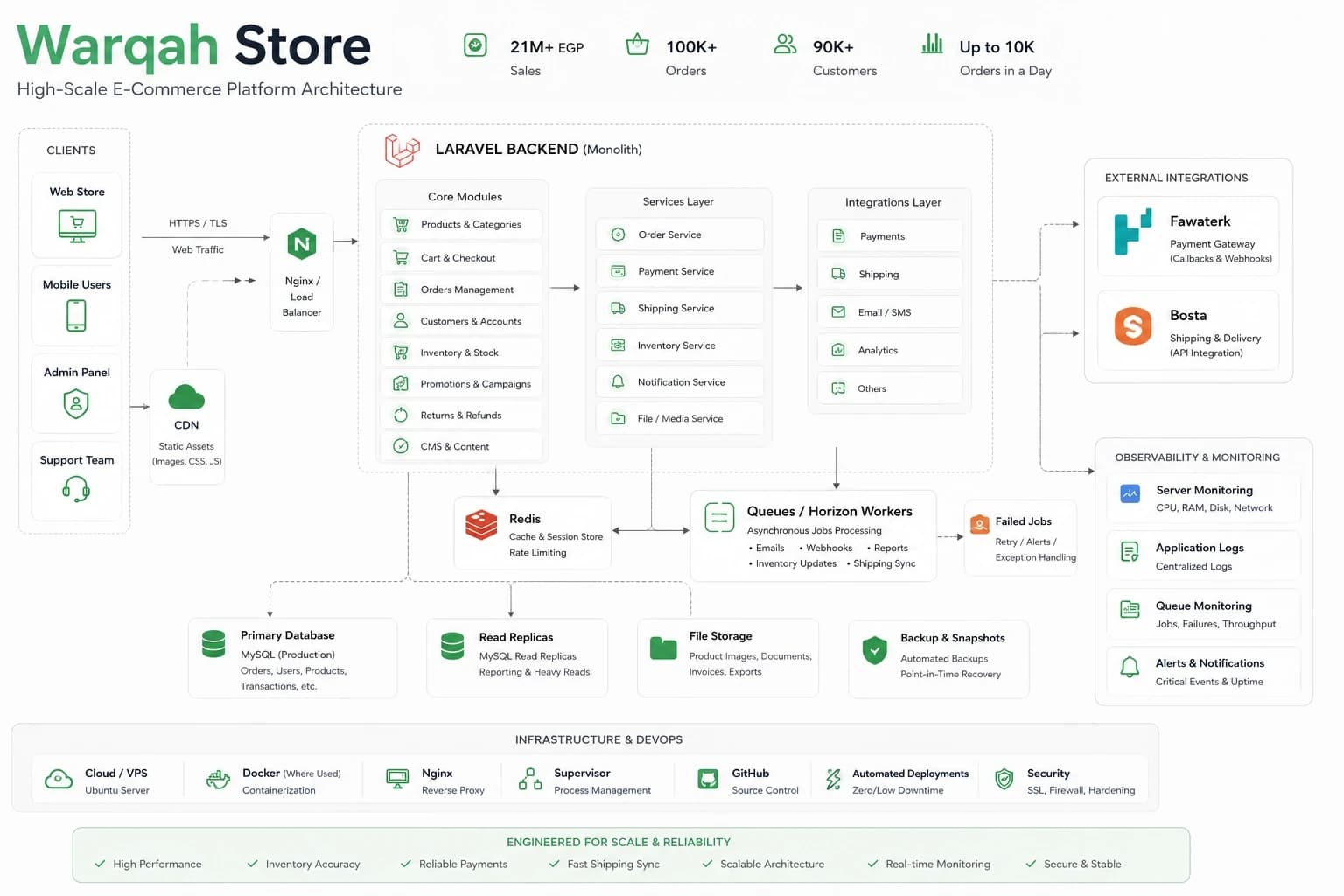This screenshot has height=896, width=1344.
Task: Click the Queue Monitoring card
Action: coord(1204,614)
